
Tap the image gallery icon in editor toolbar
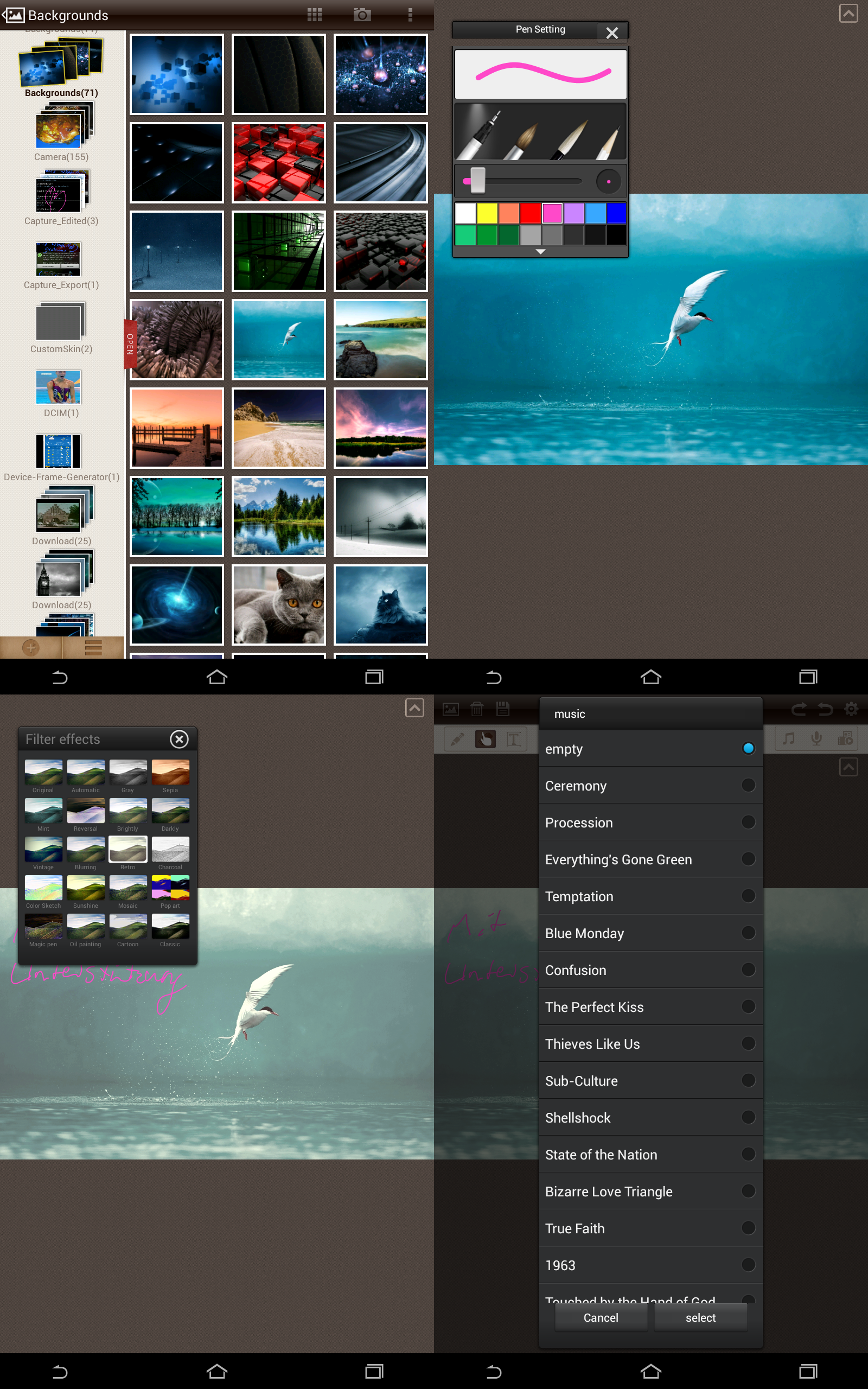[451, 710]
